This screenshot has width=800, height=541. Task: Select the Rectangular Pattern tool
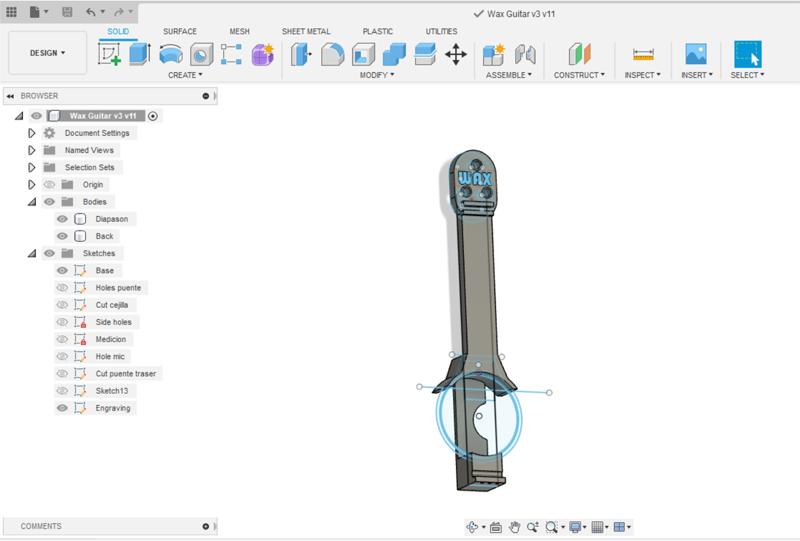click(x=231, y=54)
